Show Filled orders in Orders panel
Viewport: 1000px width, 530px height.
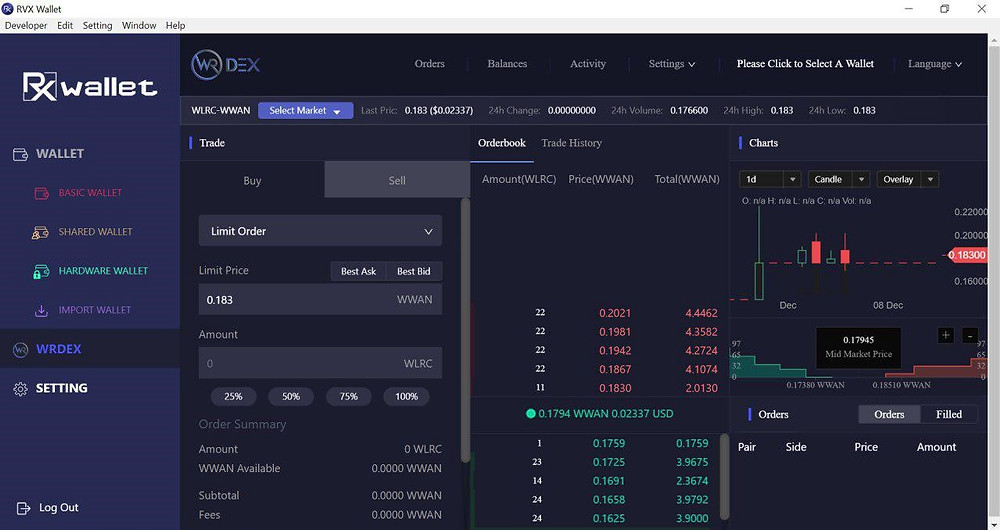[949, 414]
